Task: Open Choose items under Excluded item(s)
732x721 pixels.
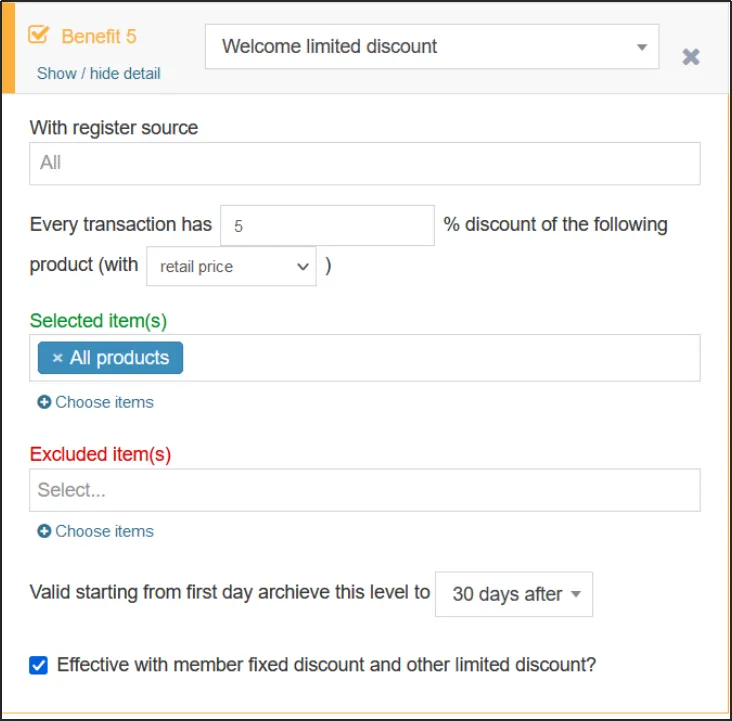Action: point(104,531)
